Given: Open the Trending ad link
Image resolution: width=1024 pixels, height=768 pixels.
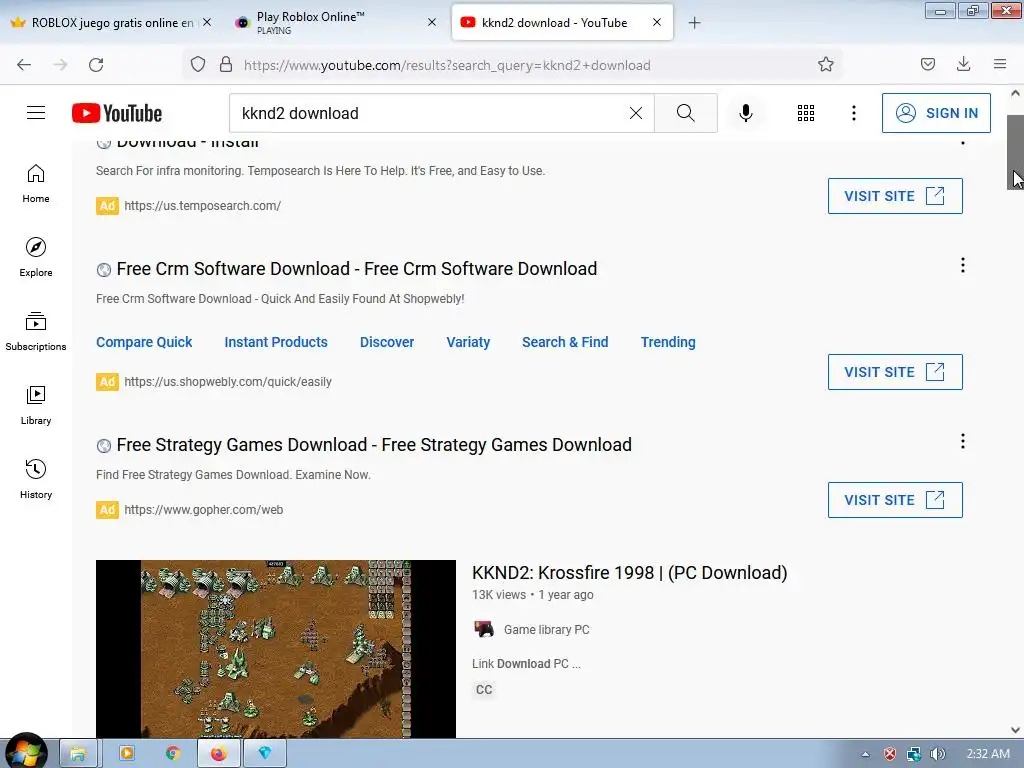Looking at the screenshot, I should (668, 342).
